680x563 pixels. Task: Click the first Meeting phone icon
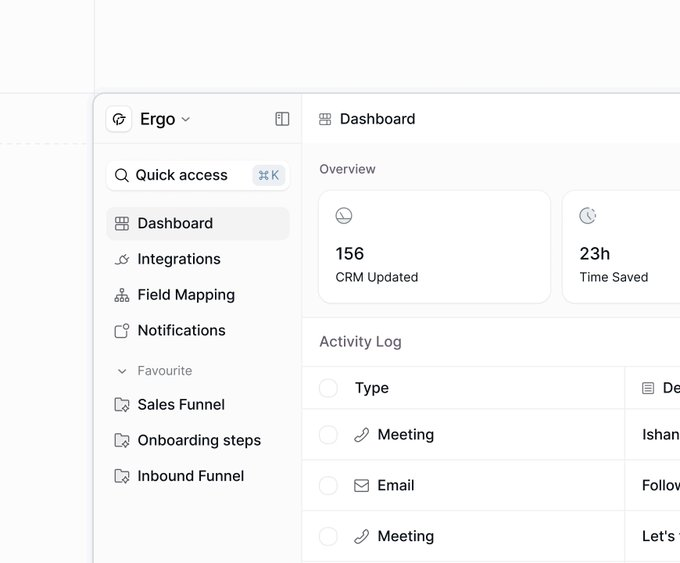(x=362, y=435)
